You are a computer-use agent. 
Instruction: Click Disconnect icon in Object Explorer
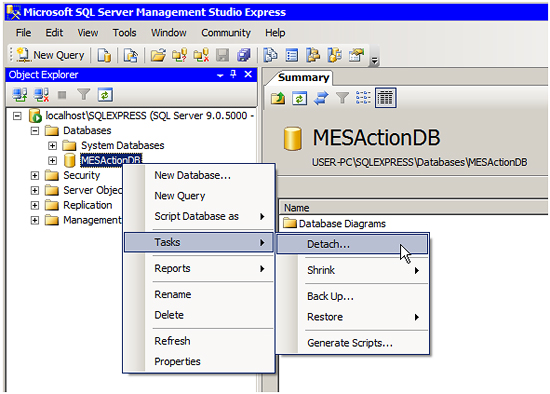click(41, 95)
